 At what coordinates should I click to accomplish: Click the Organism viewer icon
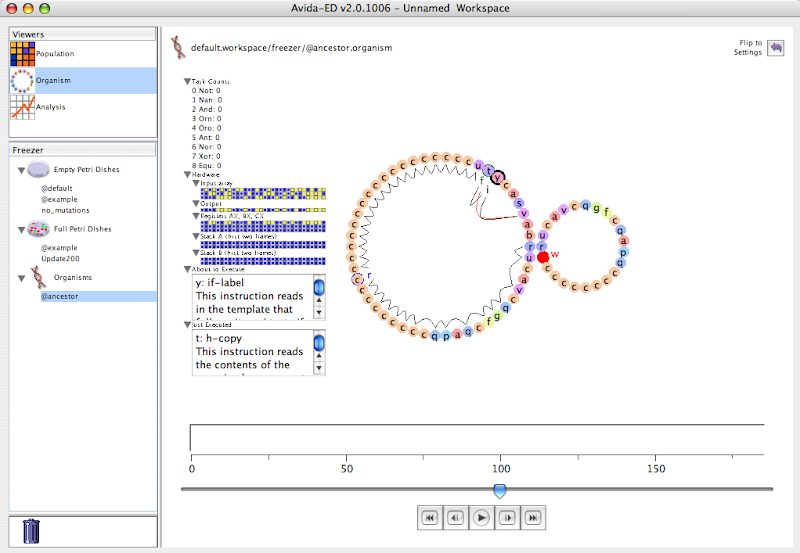(23, 80)
